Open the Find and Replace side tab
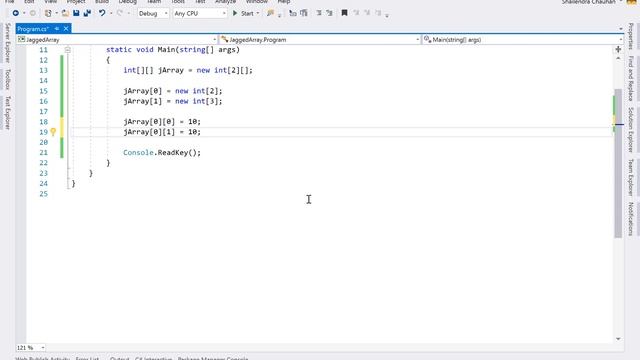640x360 pixels. pos(631,78)
